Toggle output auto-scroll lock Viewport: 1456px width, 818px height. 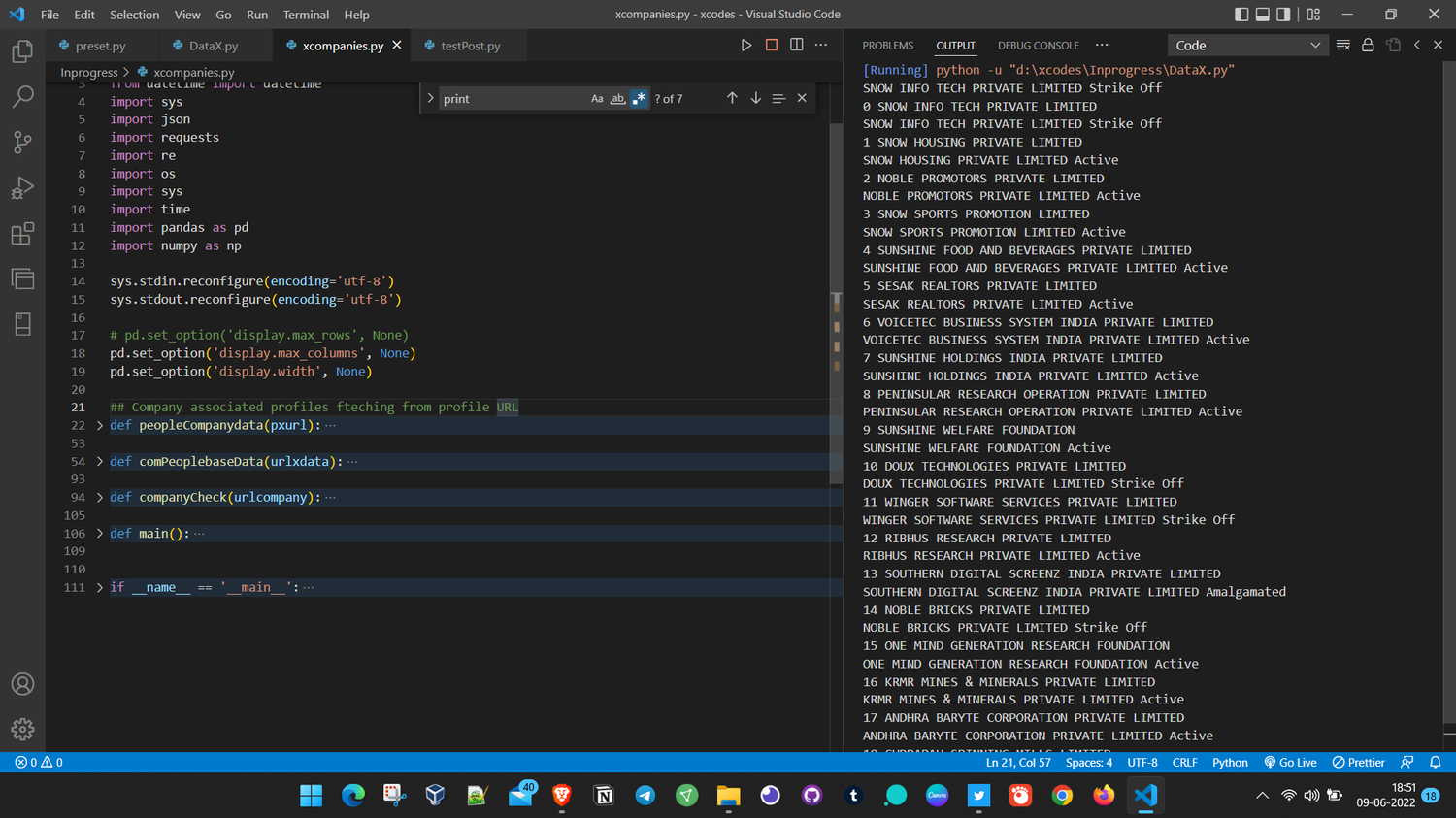[x=1368, y=45]
